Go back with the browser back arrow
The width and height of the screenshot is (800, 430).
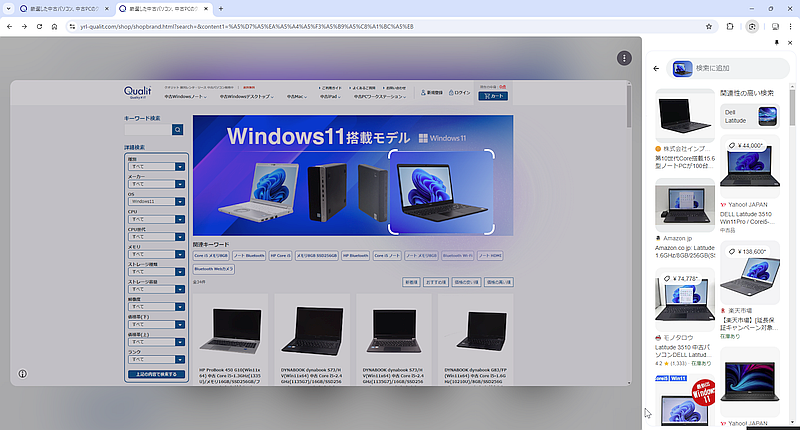click(x=10, y=27)
